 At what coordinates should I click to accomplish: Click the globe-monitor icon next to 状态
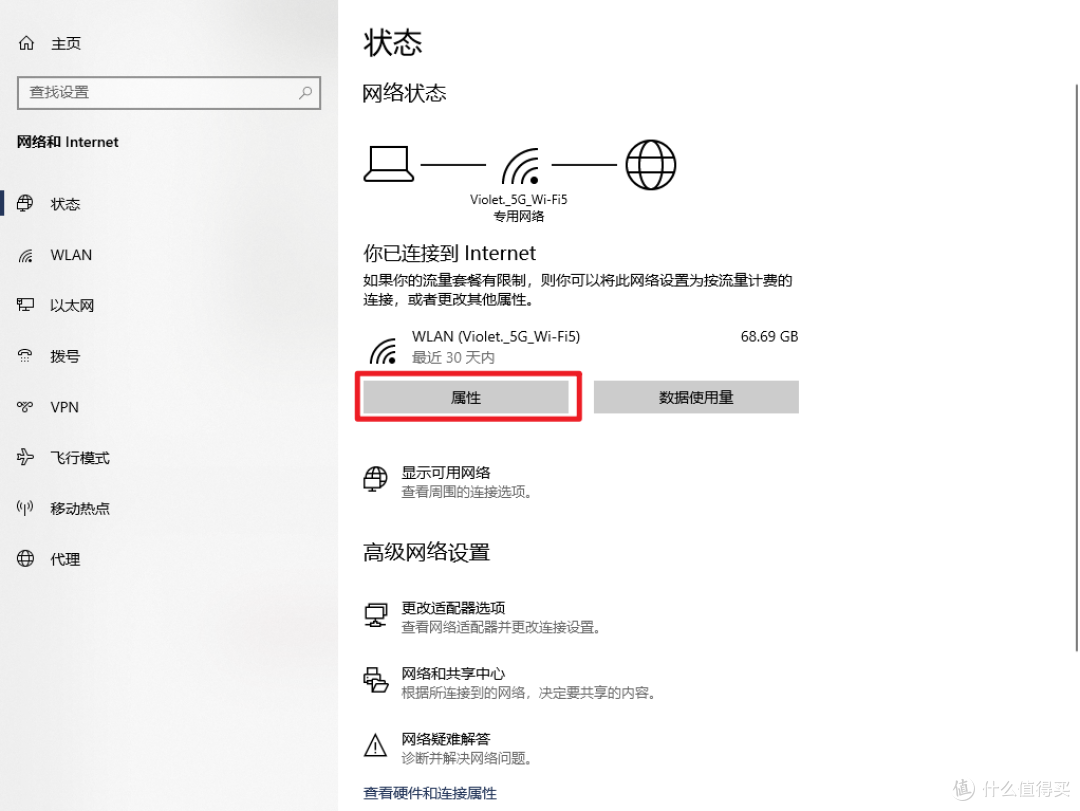25,203
